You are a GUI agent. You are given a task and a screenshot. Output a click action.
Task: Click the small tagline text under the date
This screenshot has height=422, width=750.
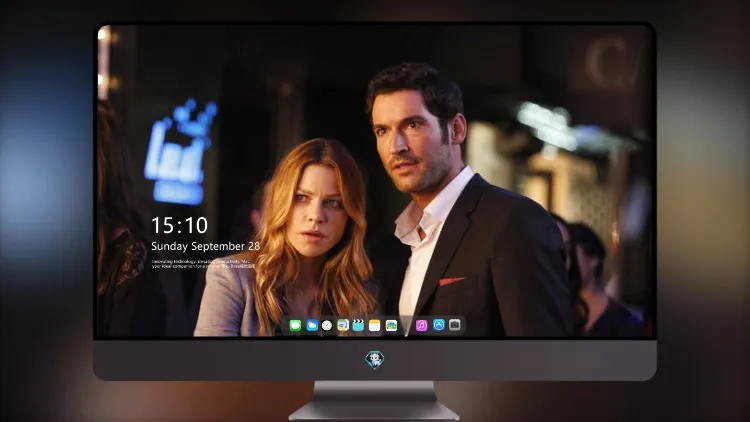[x=203, y=264]
